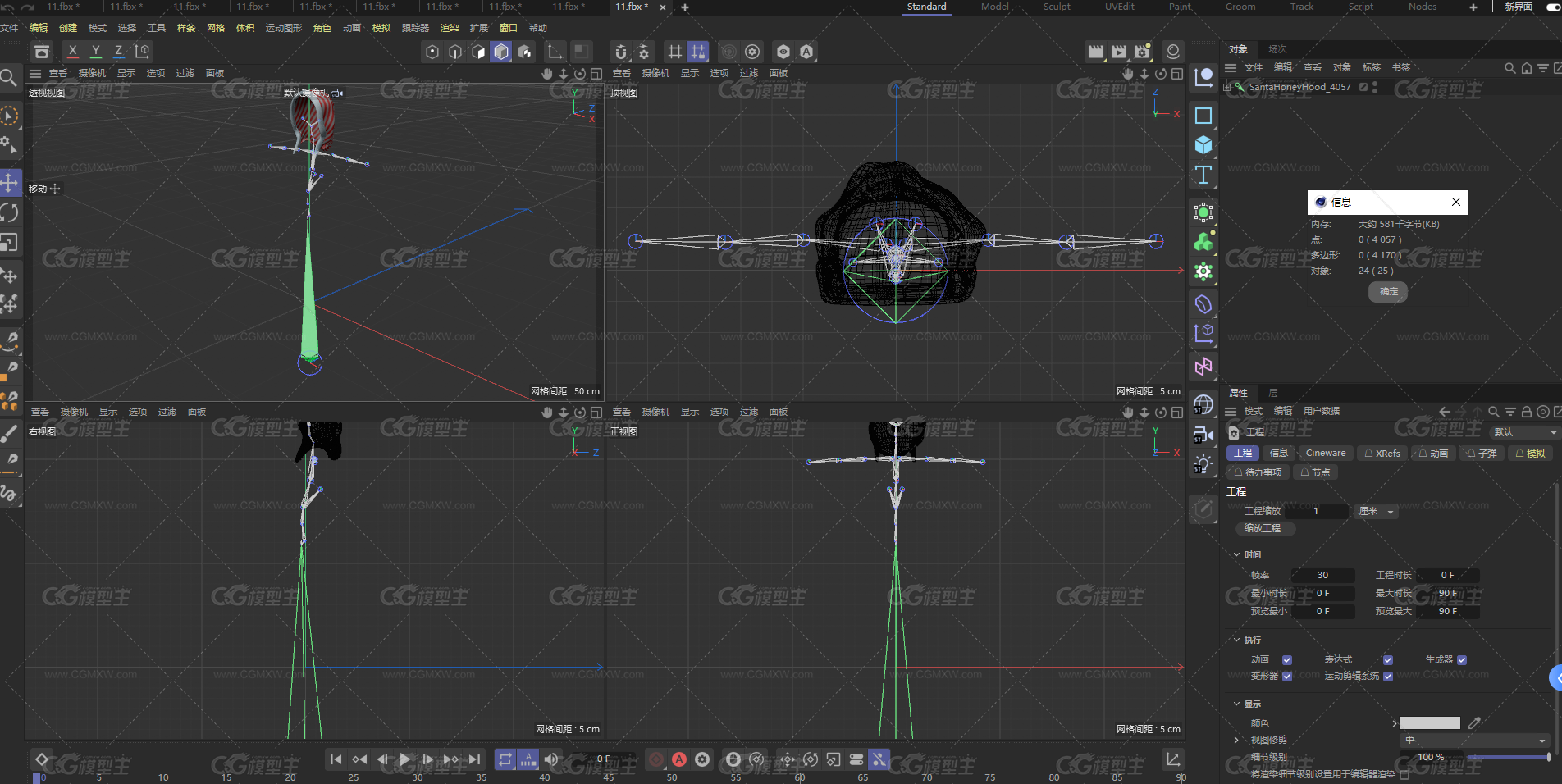
Task: Collapse the 显示 section
Action: click(1237, 704)
